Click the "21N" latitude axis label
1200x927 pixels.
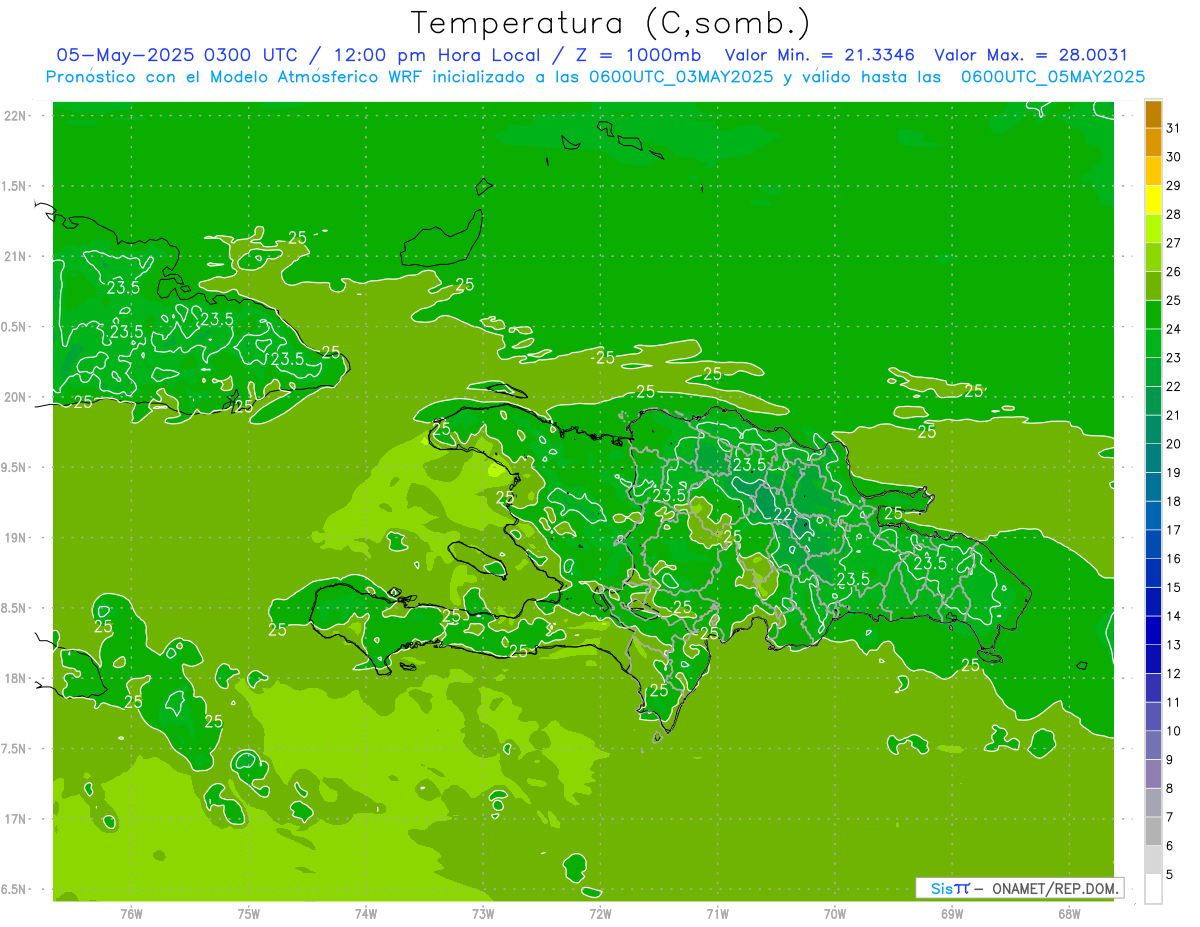click(x=17, y=257)
